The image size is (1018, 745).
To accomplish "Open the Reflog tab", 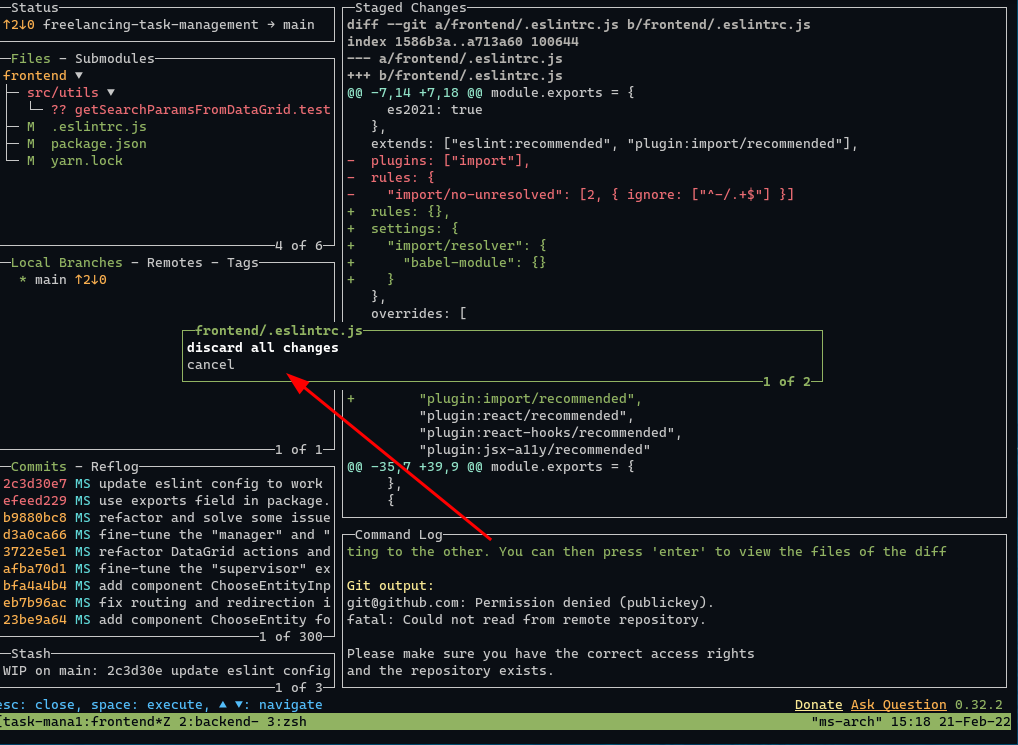I will tap(114, 467).
